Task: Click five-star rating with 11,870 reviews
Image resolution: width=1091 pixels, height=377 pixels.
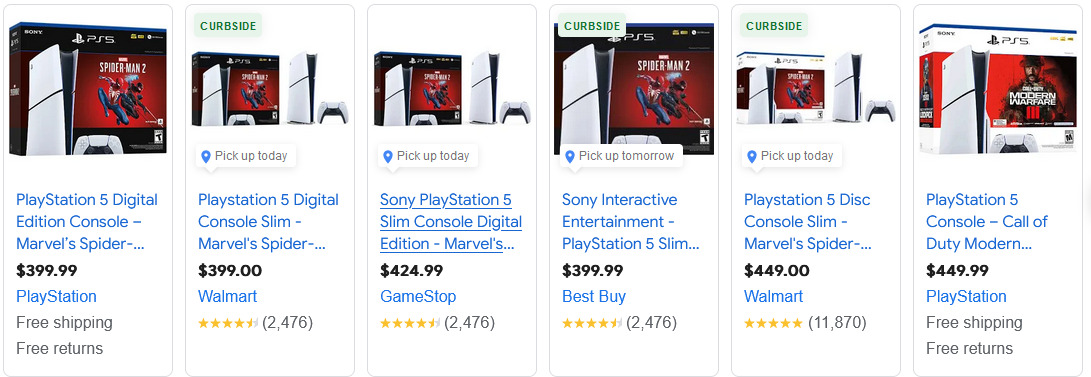Action: tap(774, 323)
